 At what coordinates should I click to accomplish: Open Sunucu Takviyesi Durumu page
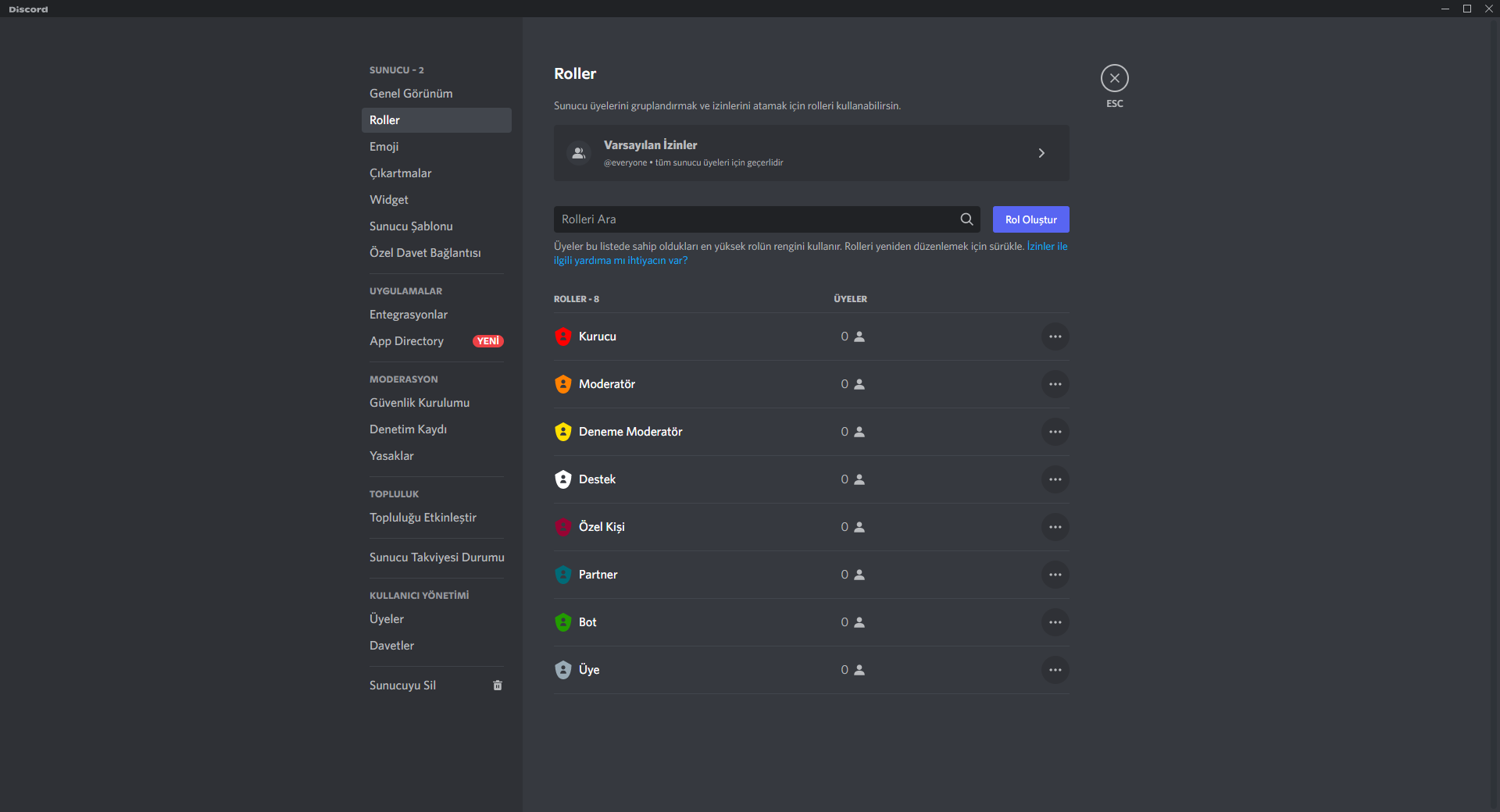pos(436,557)
